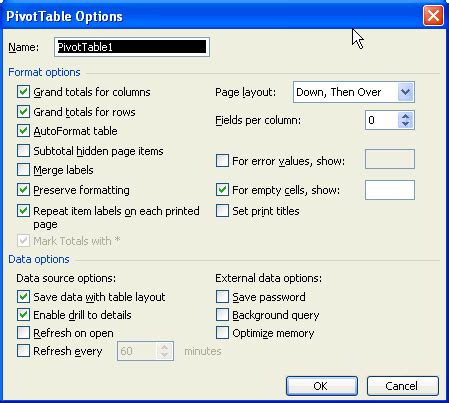Toggle AutoFormat table checkbox
This screenshot has width=449, height=403.
tap(23, 131)
